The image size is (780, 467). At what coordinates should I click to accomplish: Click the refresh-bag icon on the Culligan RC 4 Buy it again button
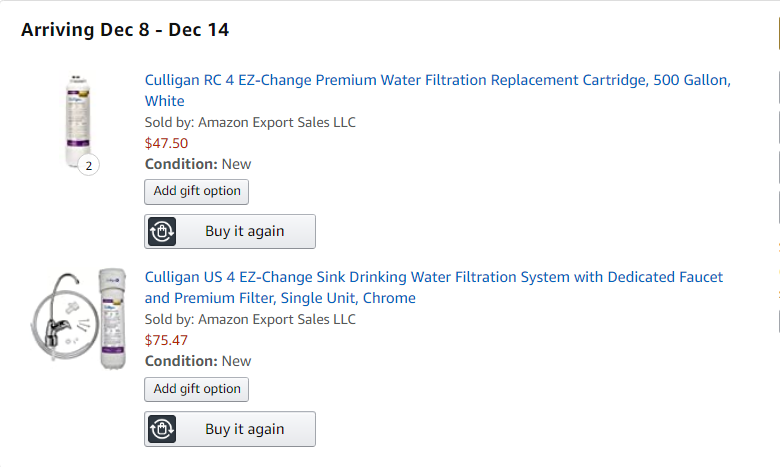click(x=162, y=232)
